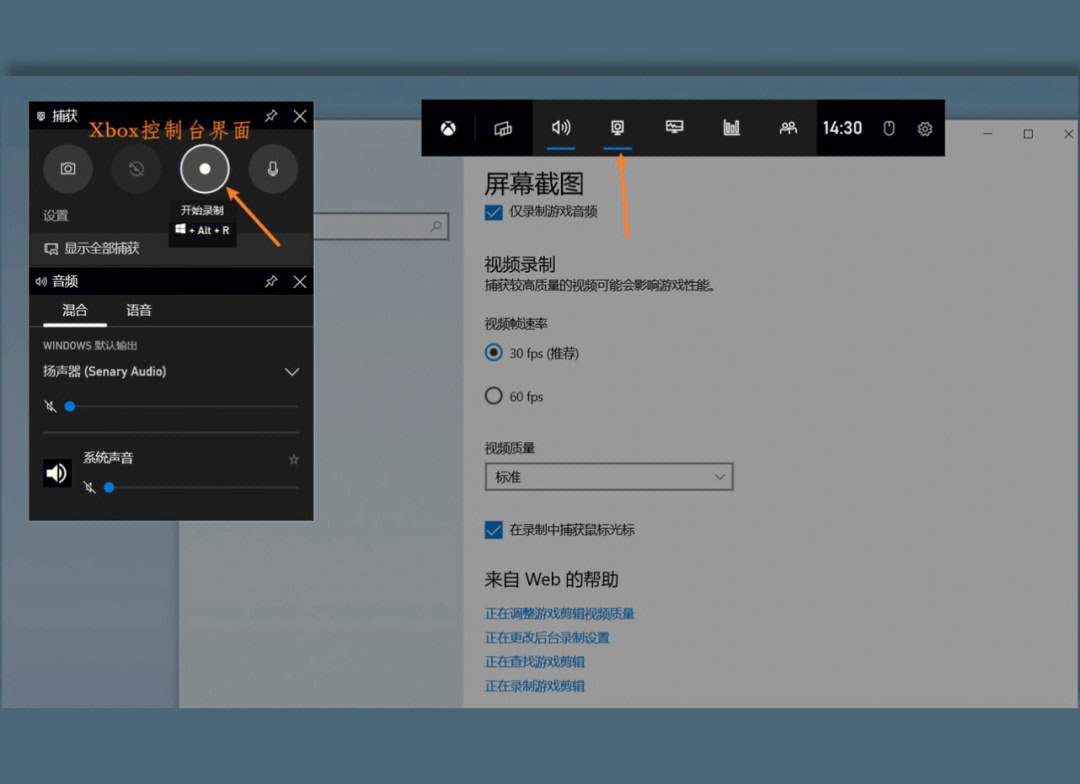Switch to the 语音 voice tab
This screenshot has width=1080, height=784.
138,310
